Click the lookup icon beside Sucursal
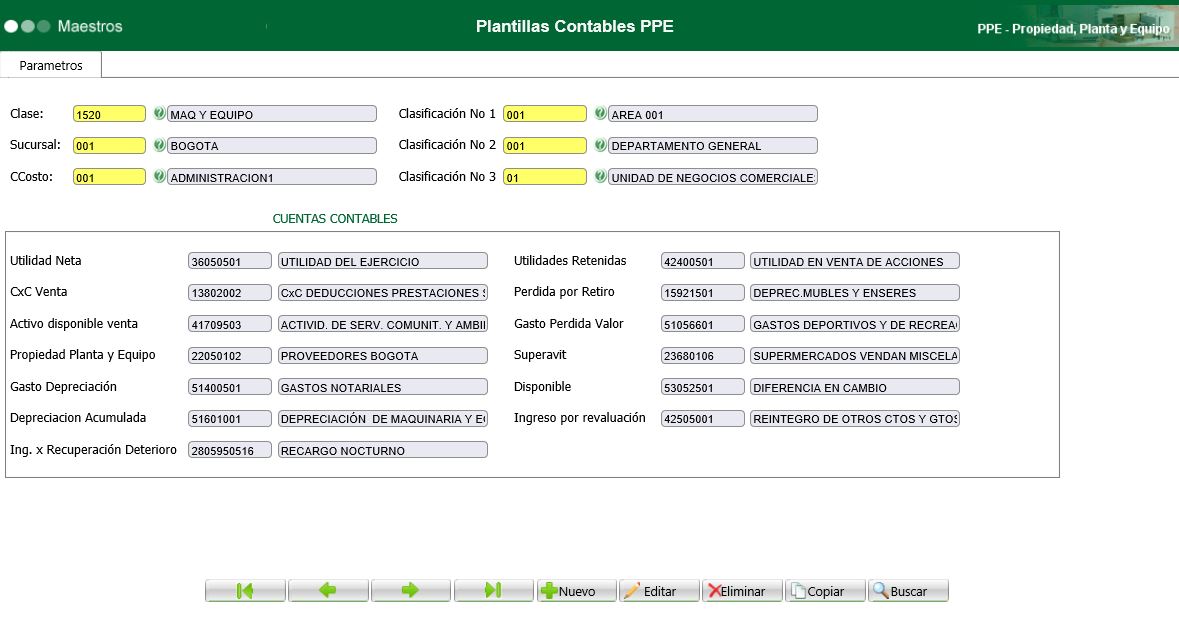This screenshot has width=1179, height=631. pyautogui.click(x=159, y=145)
